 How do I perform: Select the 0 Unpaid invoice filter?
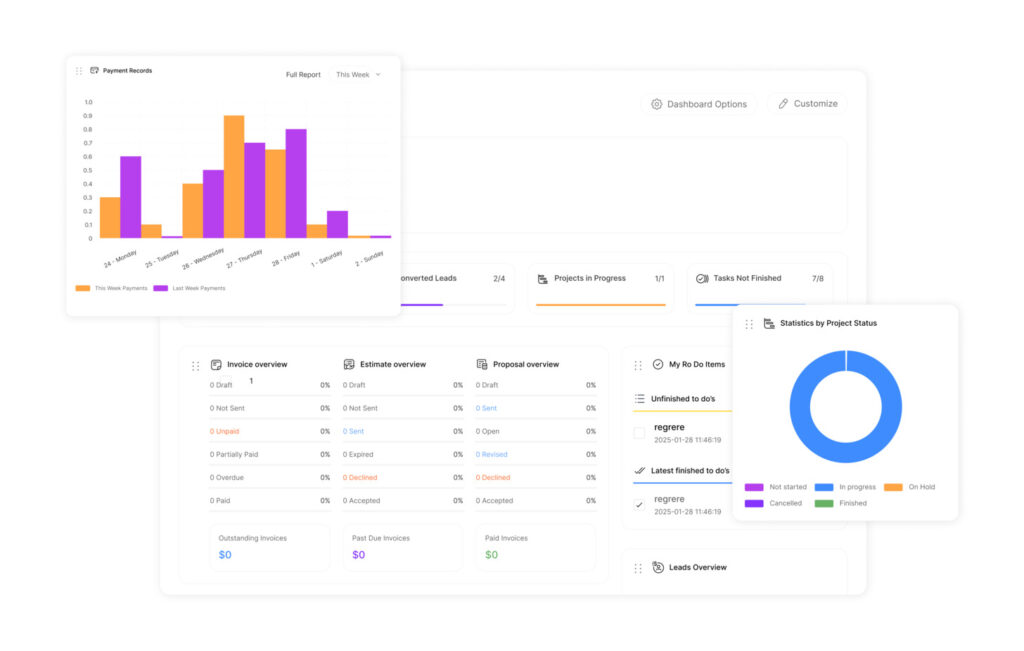(x=226, y=431)
